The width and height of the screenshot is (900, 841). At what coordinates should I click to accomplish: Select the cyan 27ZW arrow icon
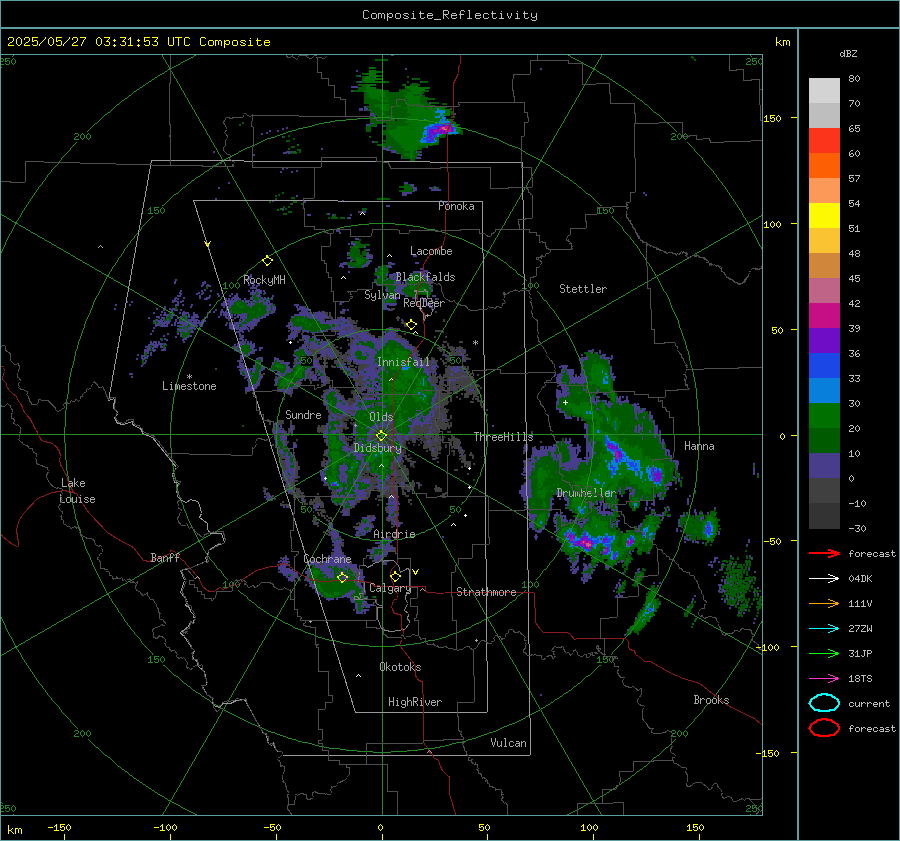824,629
